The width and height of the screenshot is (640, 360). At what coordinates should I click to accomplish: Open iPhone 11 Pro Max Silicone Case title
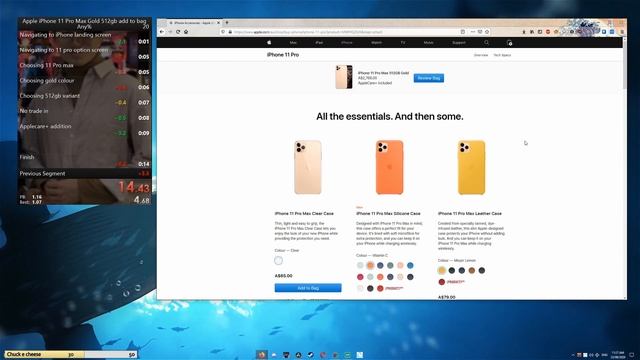388,213
